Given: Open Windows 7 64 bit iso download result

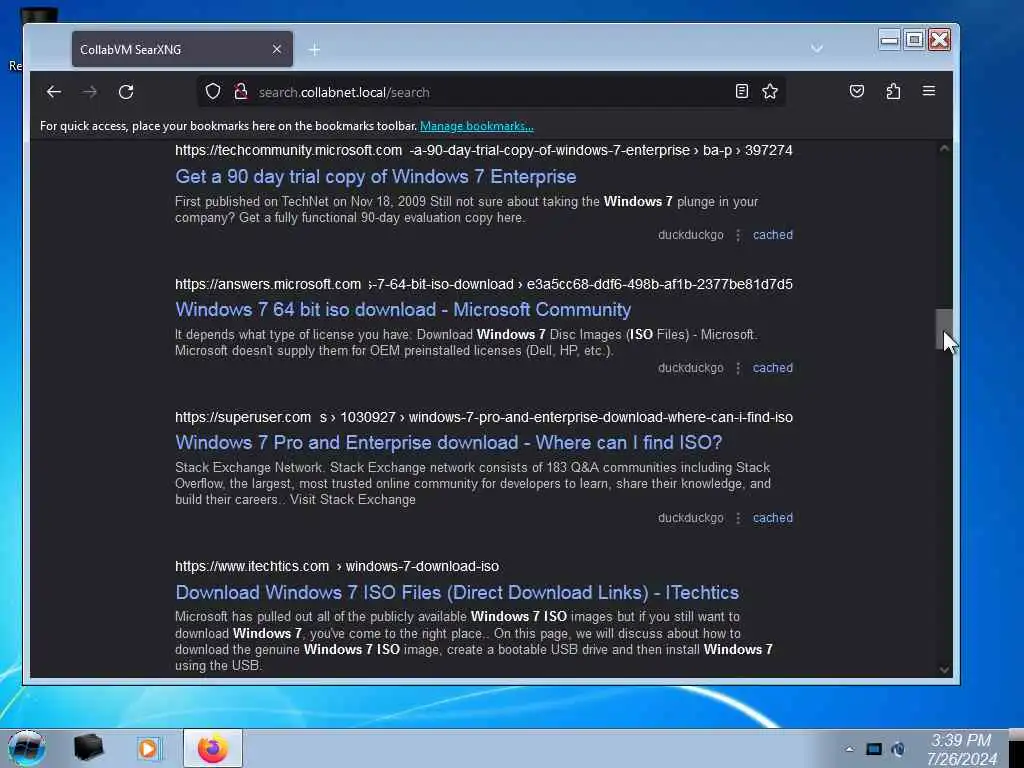Looking at the screenshot, I should click(x=403, y=310).
